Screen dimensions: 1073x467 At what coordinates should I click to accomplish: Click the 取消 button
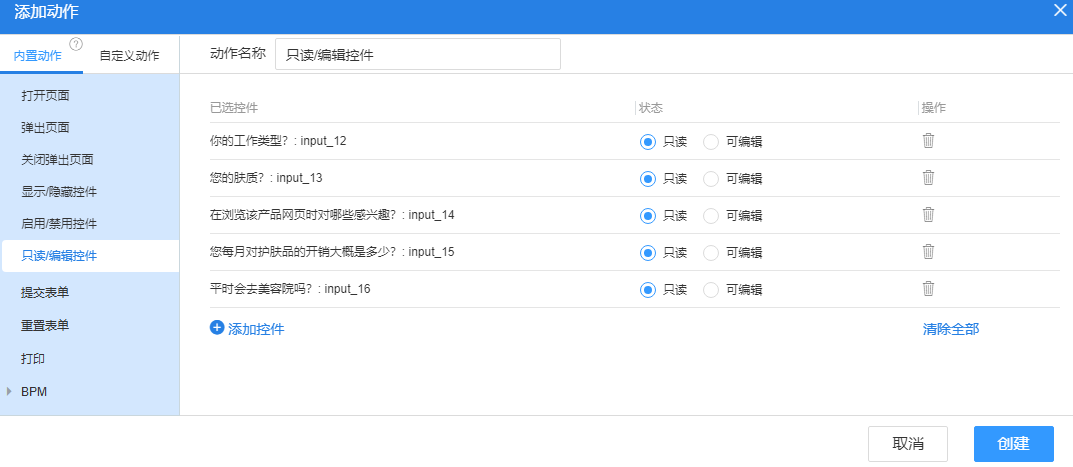pos(908,444)
